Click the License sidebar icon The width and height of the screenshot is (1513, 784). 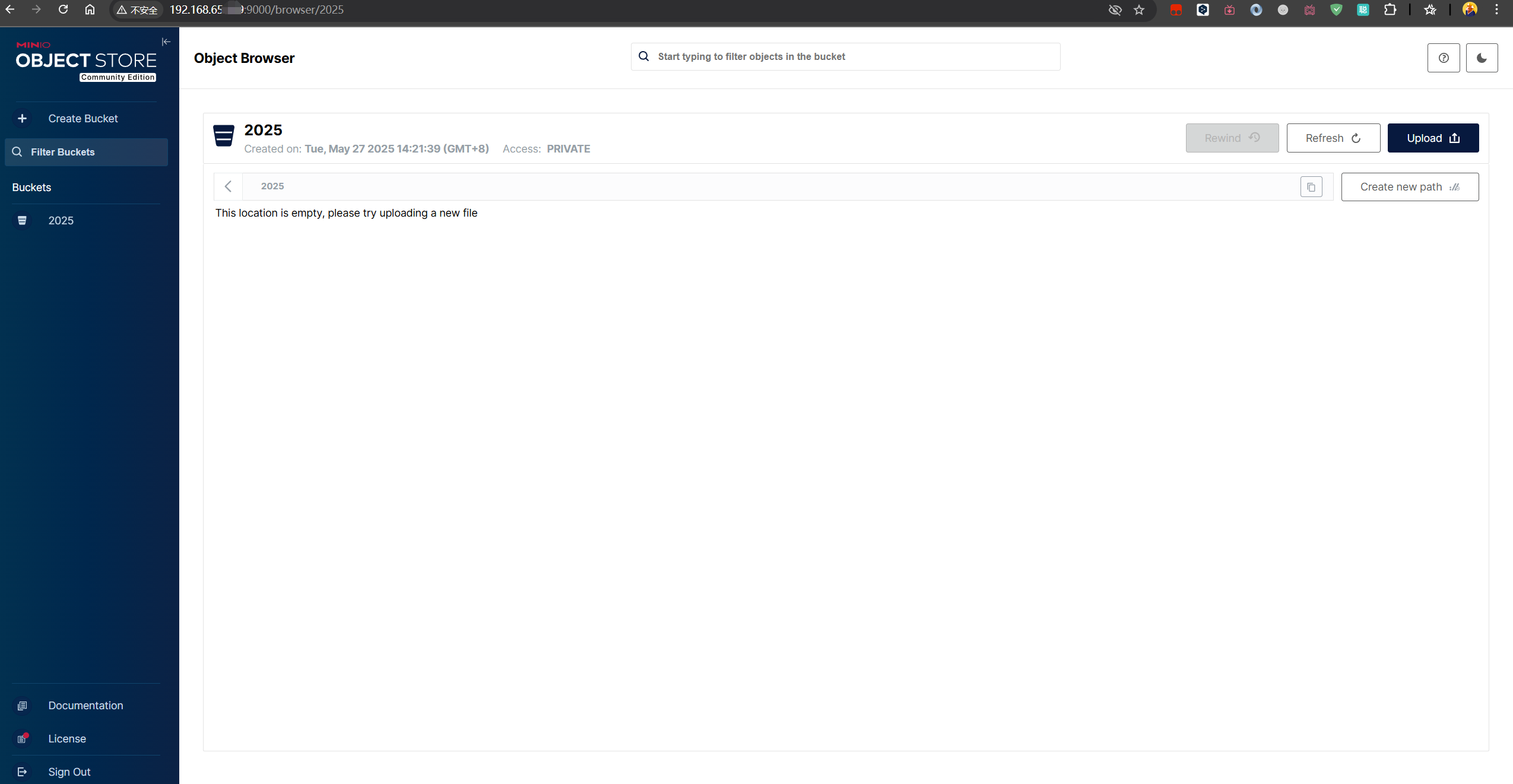pos(22,739)
